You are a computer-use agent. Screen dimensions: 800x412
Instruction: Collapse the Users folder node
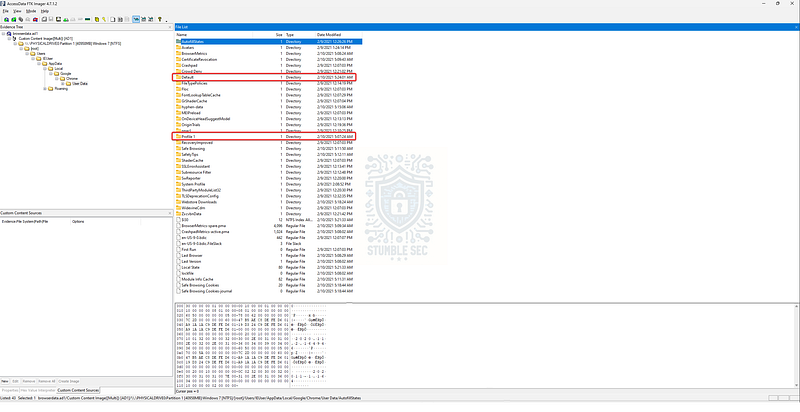[27, 54]
